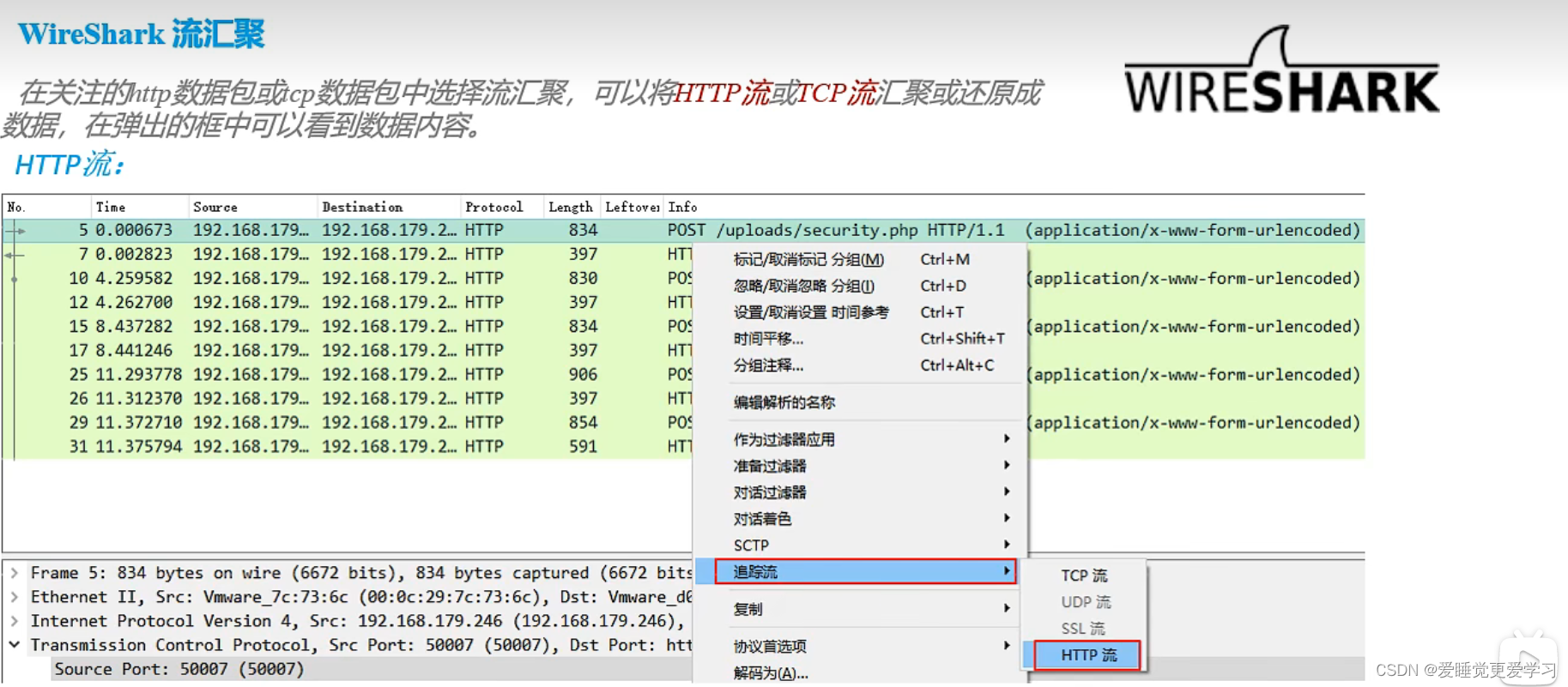The image size is (1568, 687).
Task: Select packet 31 with length 591
Action: tap(348, 446)
